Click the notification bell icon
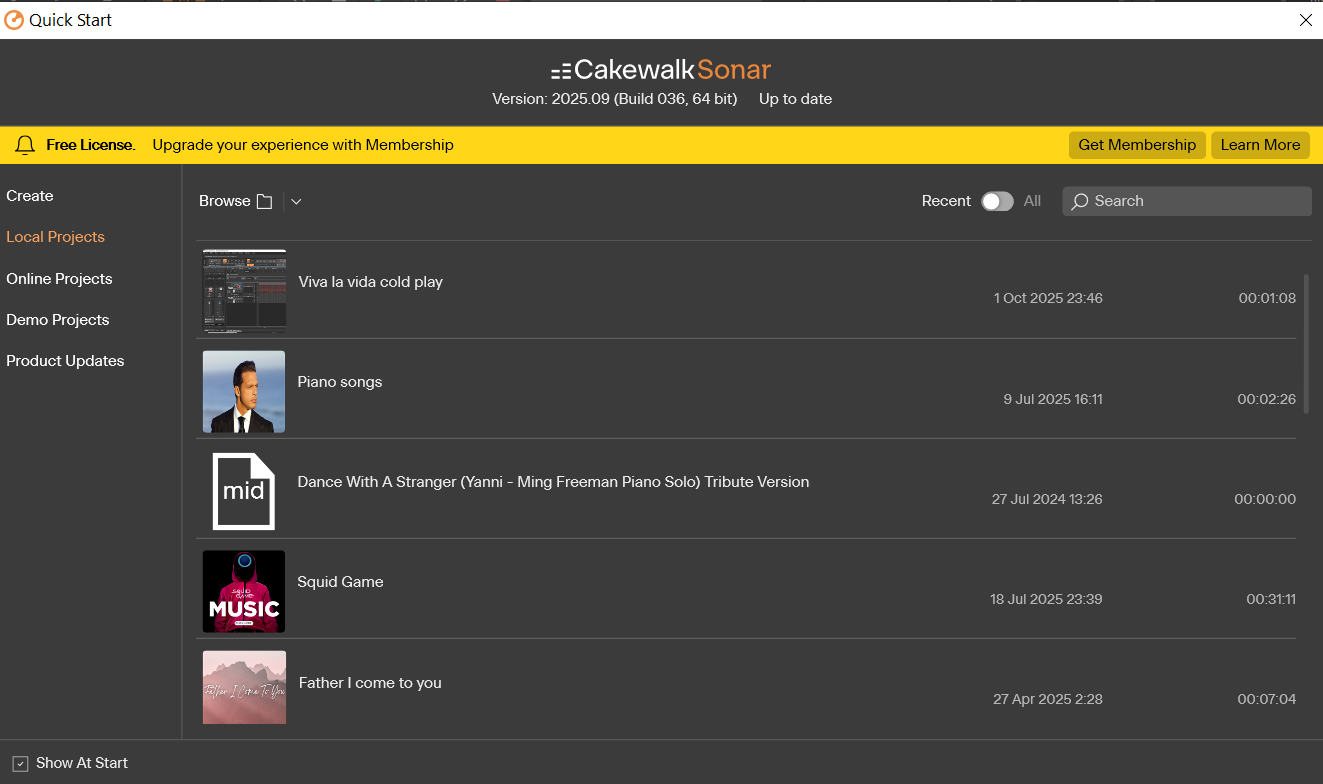The width and height of the screenshot is (1323, 784). click(x=25, y=145)
